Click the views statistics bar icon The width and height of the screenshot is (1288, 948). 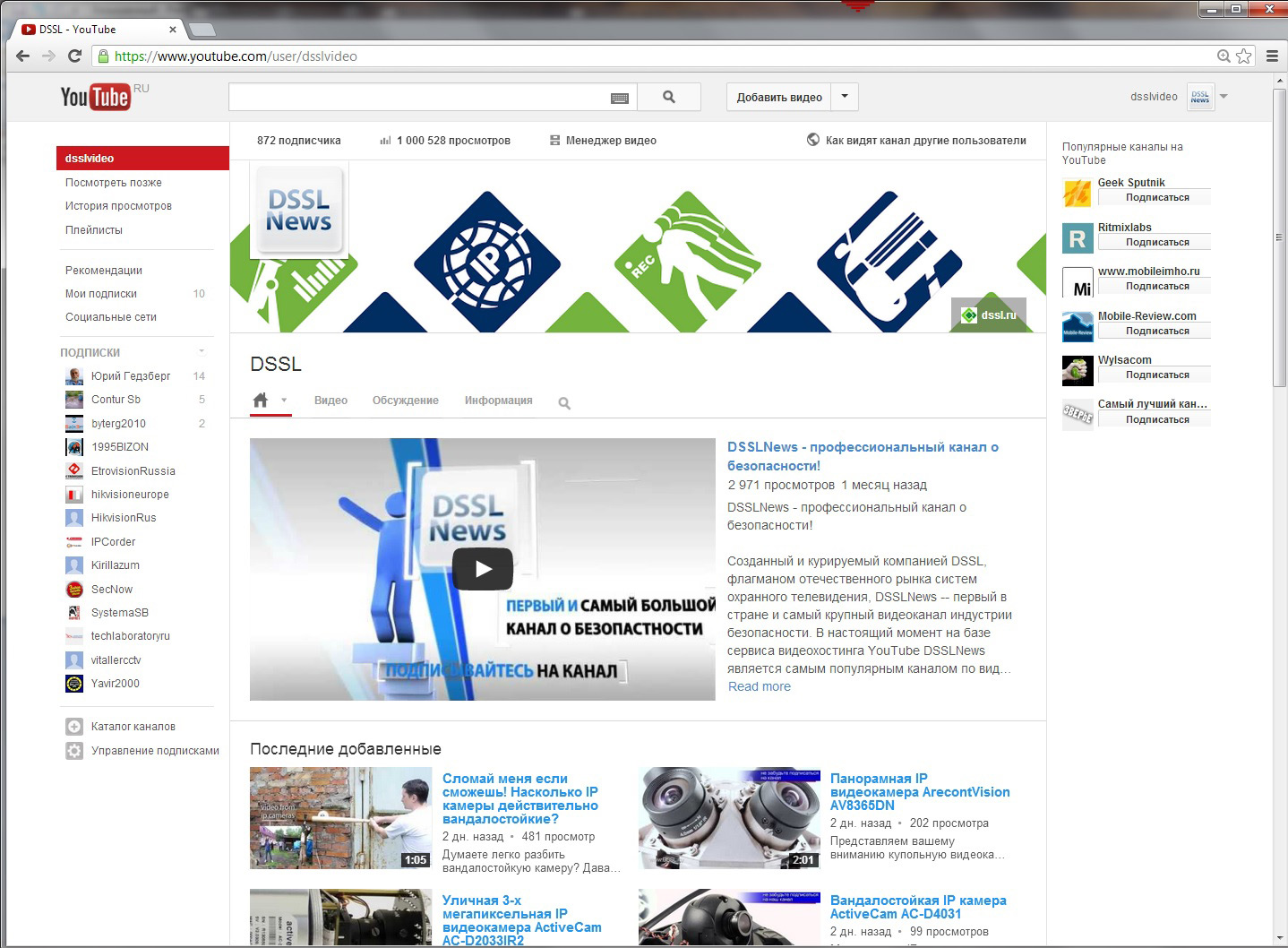[385, 141]
